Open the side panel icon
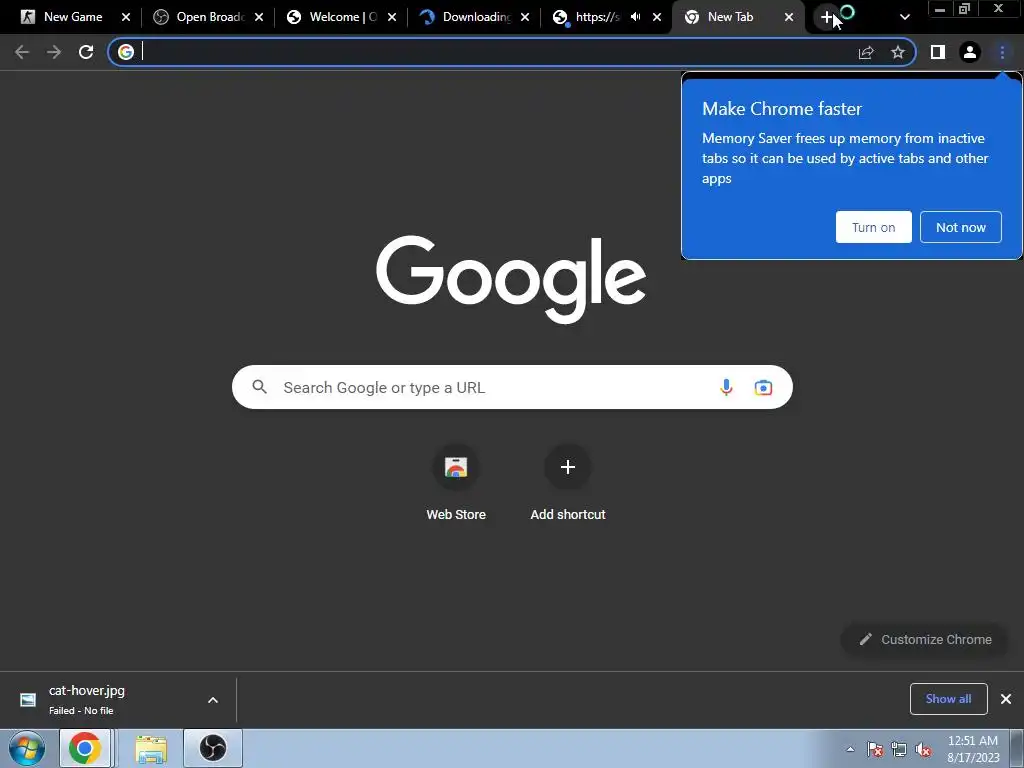The image size is (1024, 768). pos(938,52)
